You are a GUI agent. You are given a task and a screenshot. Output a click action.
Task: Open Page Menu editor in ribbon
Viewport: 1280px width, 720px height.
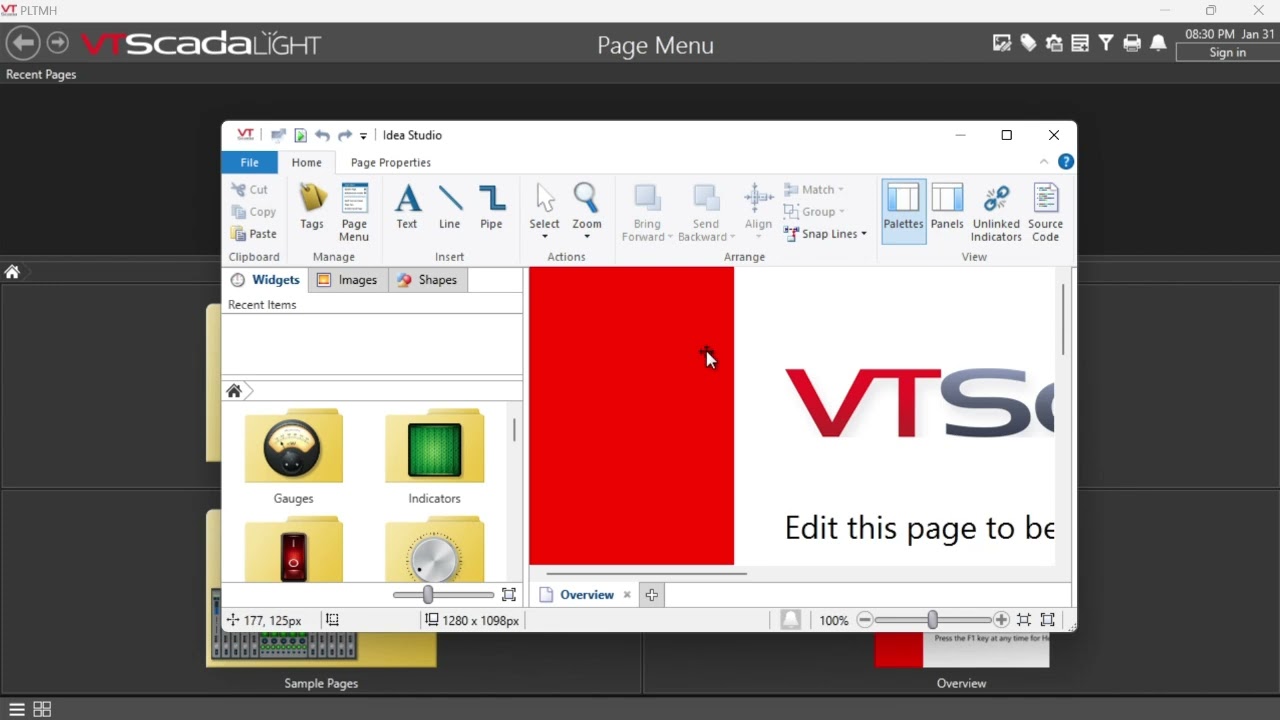click(x=354, y=212)
